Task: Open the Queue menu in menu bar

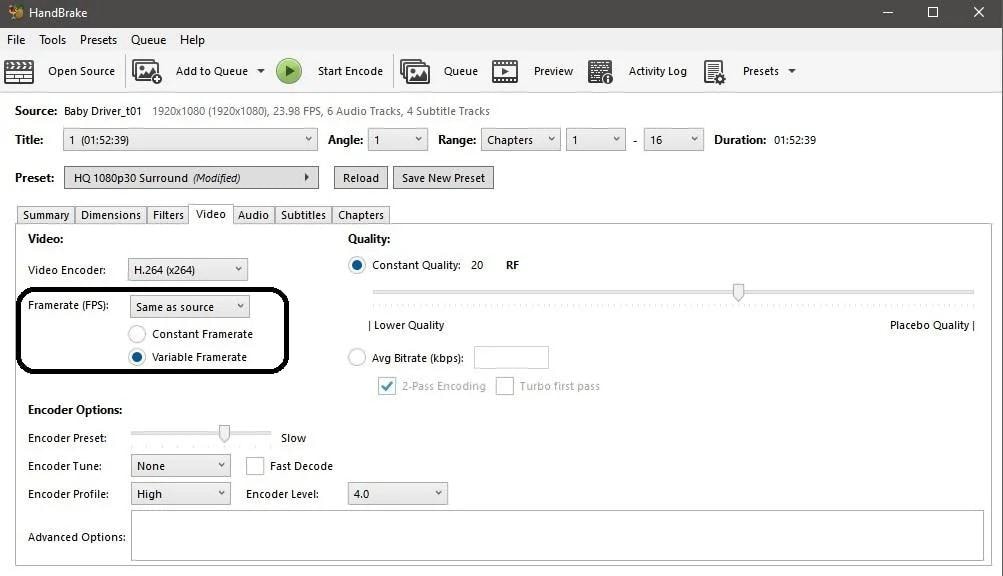Action: [148, 40]
